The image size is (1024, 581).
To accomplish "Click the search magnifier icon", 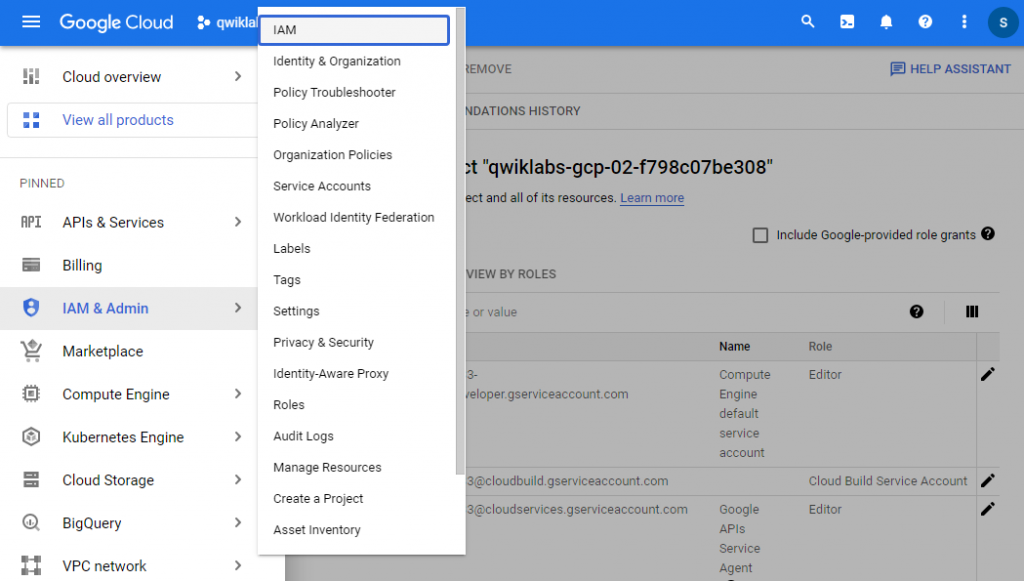I will pyautogui.click(x=808, y=22).
